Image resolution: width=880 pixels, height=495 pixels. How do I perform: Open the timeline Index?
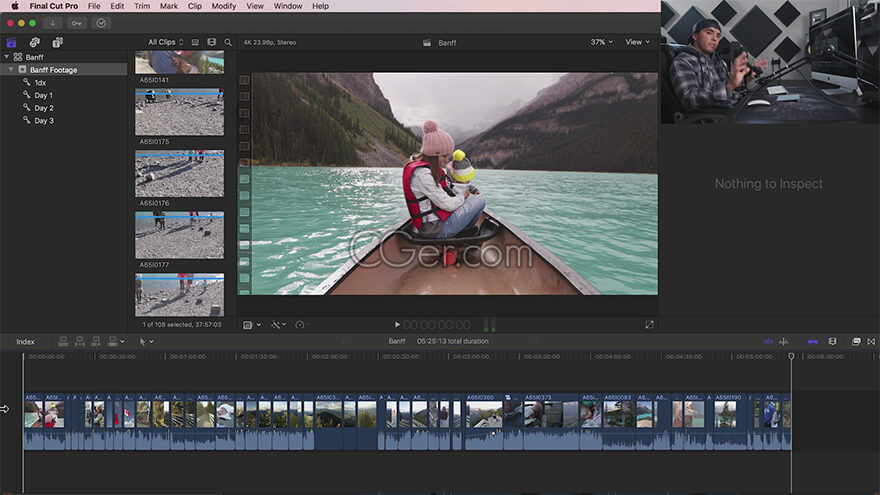coord(25,342)
